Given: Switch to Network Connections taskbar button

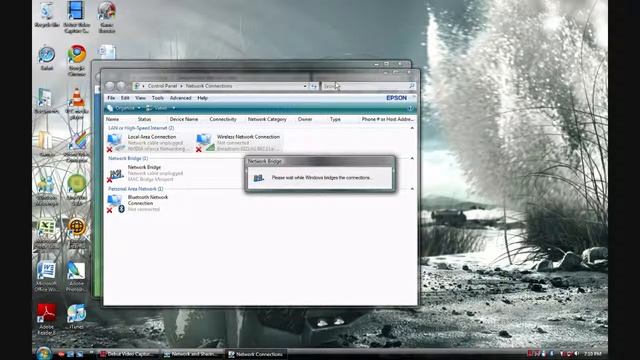Looking at the screenshot, I should coord(256,354).
